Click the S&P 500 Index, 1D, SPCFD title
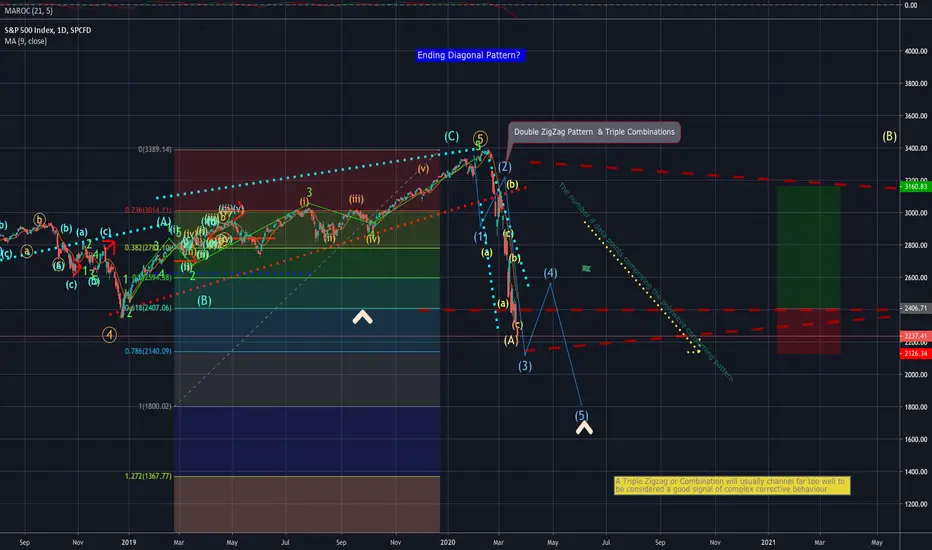 pos(48,30)
